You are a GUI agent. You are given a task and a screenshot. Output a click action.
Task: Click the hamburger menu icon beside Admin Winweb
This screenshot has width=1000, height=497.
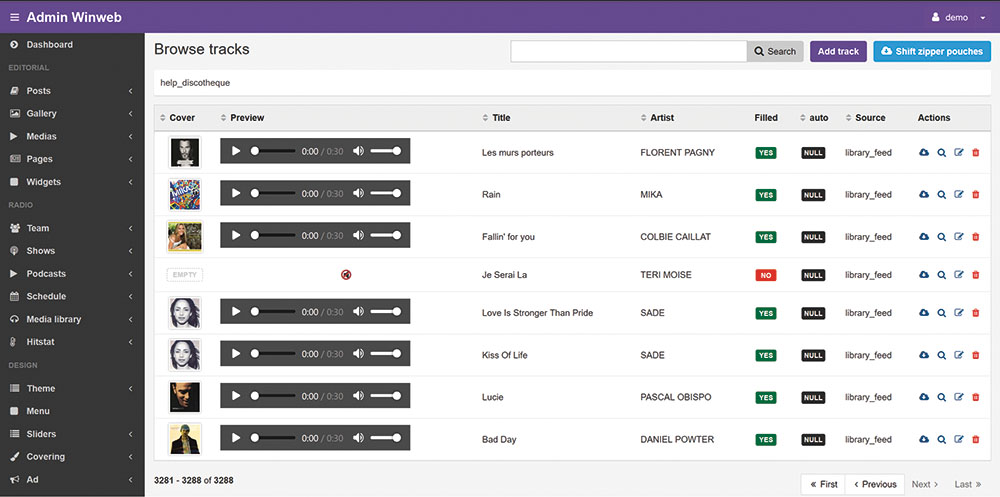click(x=14, y=17)
